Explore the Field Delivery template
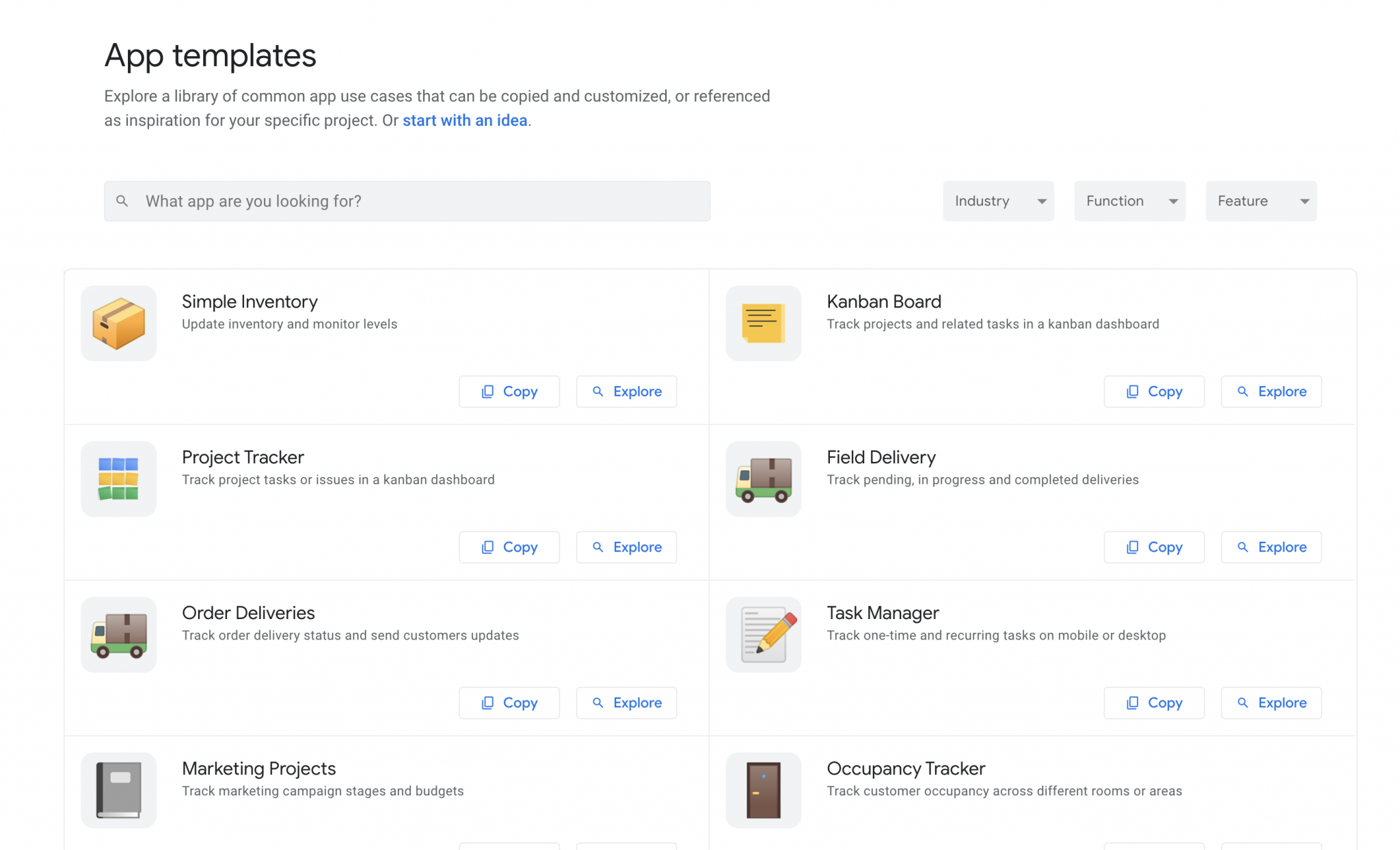Screen dimensions: 1400x850 (1271, 547)
